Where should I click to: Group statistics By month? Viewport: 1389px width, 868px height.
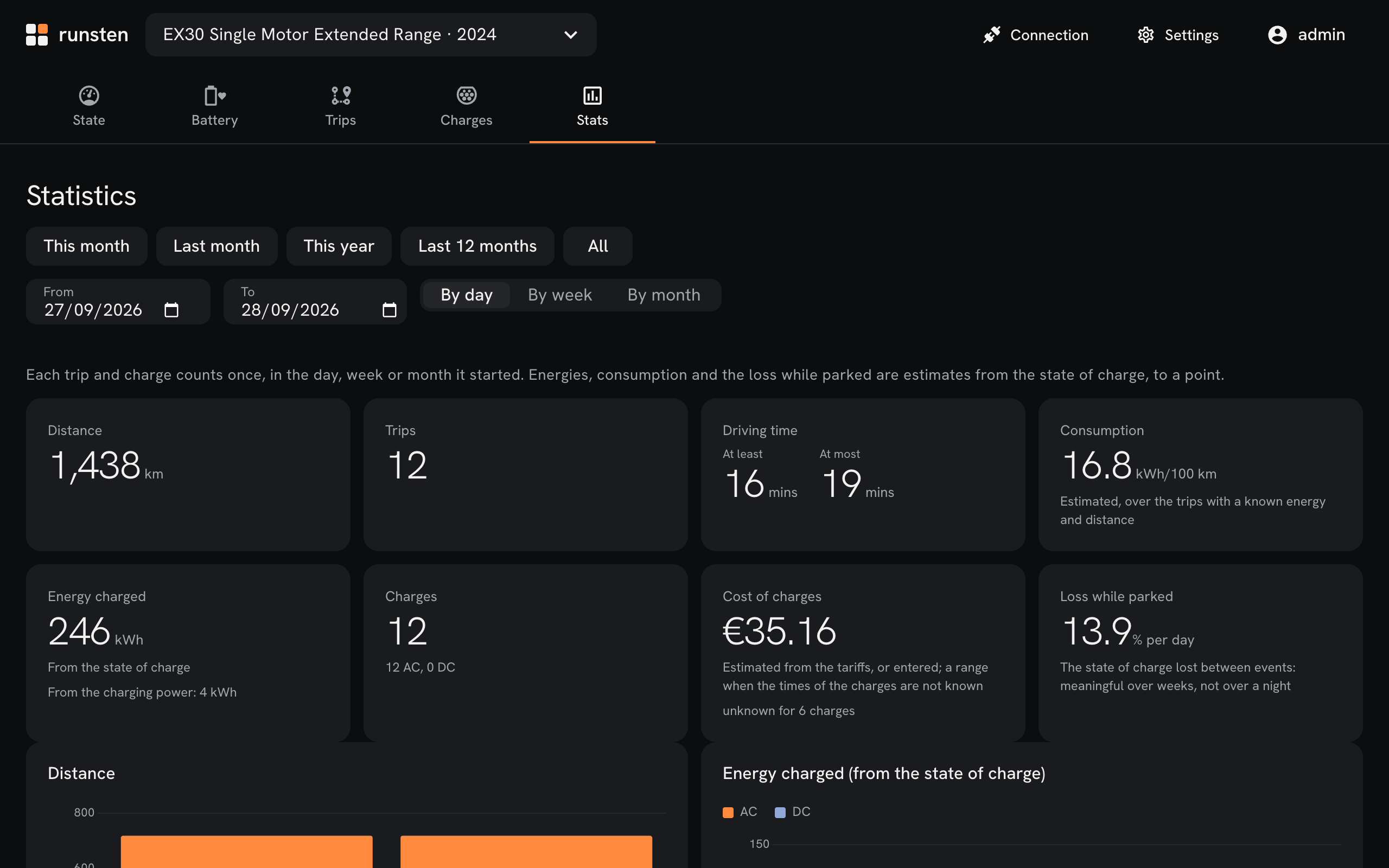[x=664, y=295]
